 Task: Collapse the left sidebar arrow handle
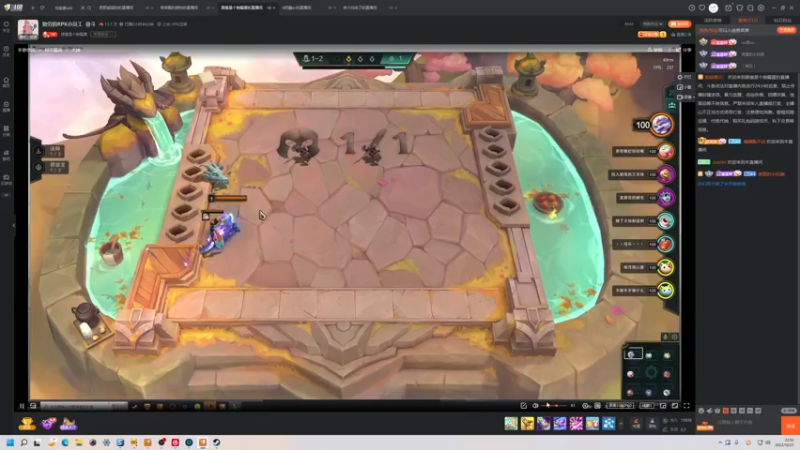coord(14,225)
